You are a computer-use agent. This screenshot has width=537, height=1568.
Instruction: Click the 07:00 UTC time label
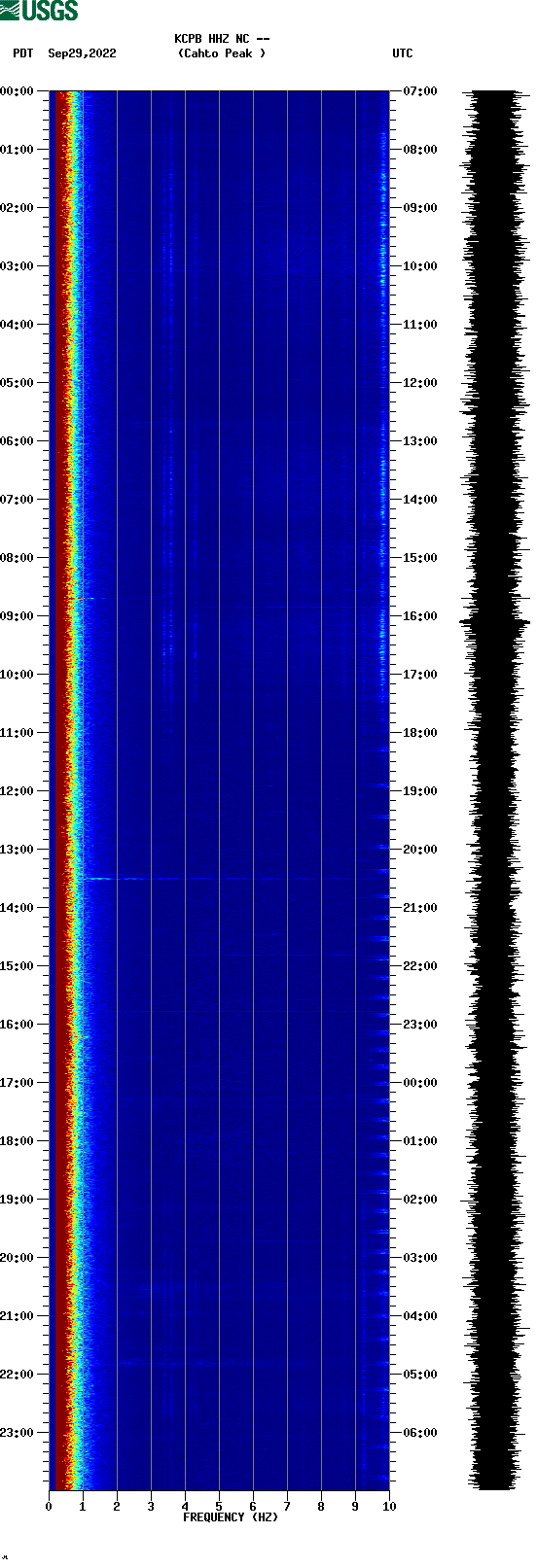click(x=420, y=91)
